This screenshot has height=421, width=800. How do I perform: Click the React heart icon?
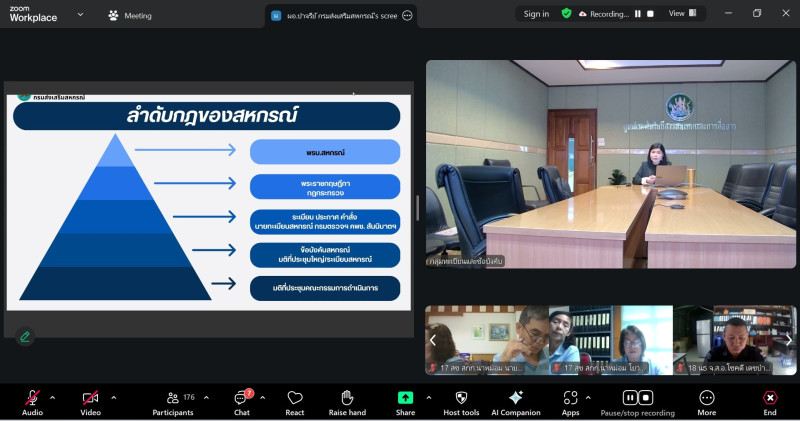pyautogui.click(x=294, y=400)
